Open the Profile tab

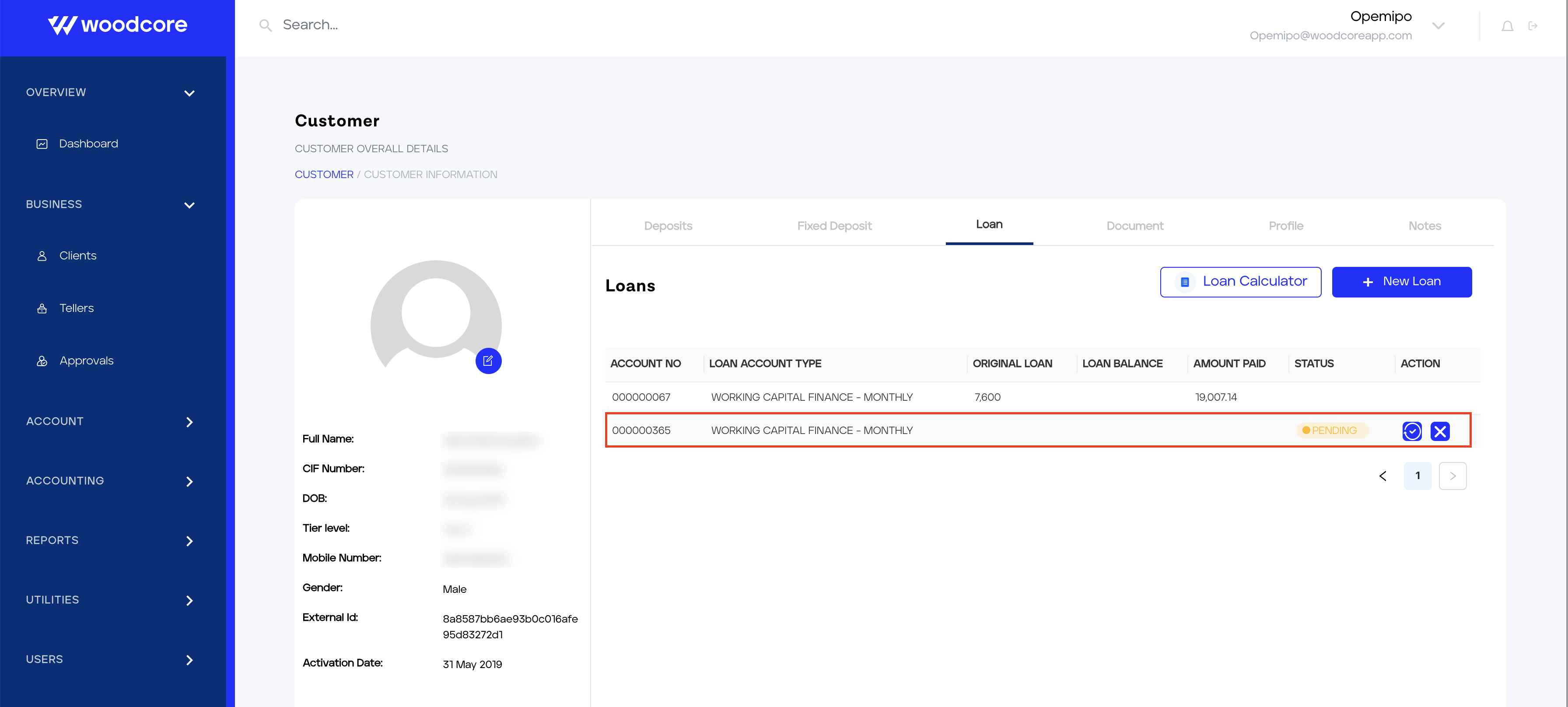[1285, 226]
